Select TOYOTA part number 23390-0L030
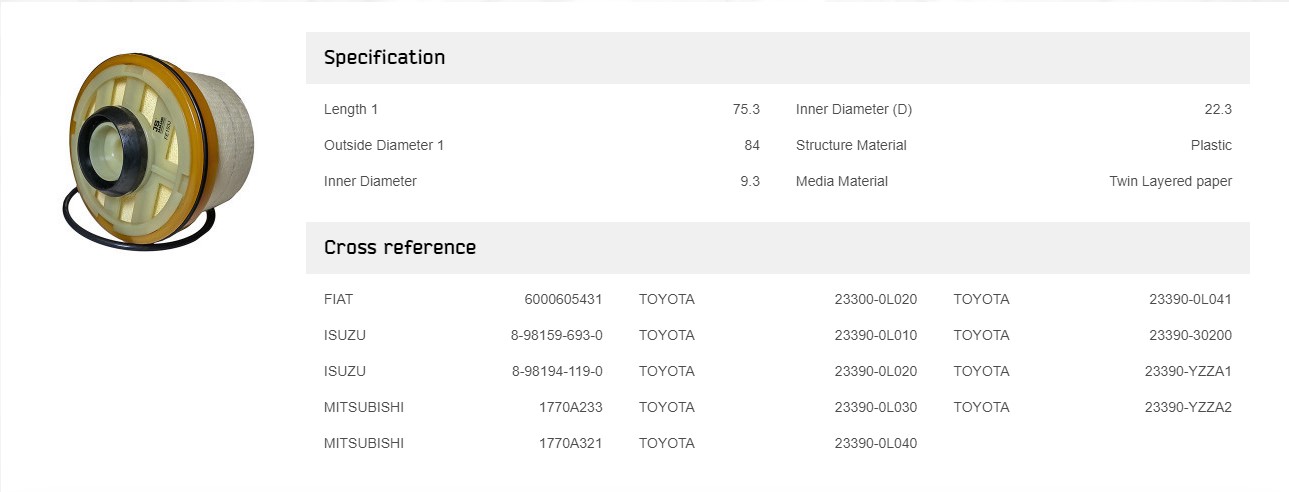The height and width of the screenshot is (492, 1289). point(876,407)
